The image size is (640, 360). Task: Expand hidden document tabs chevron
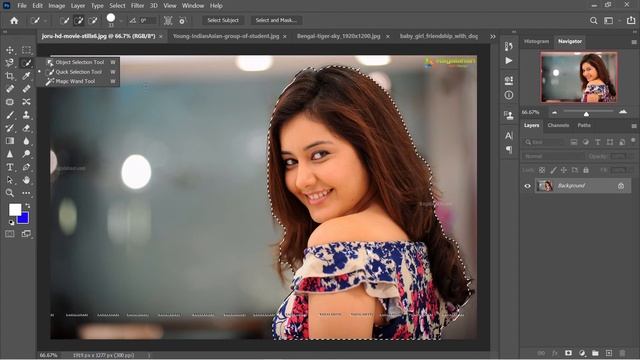493,36
